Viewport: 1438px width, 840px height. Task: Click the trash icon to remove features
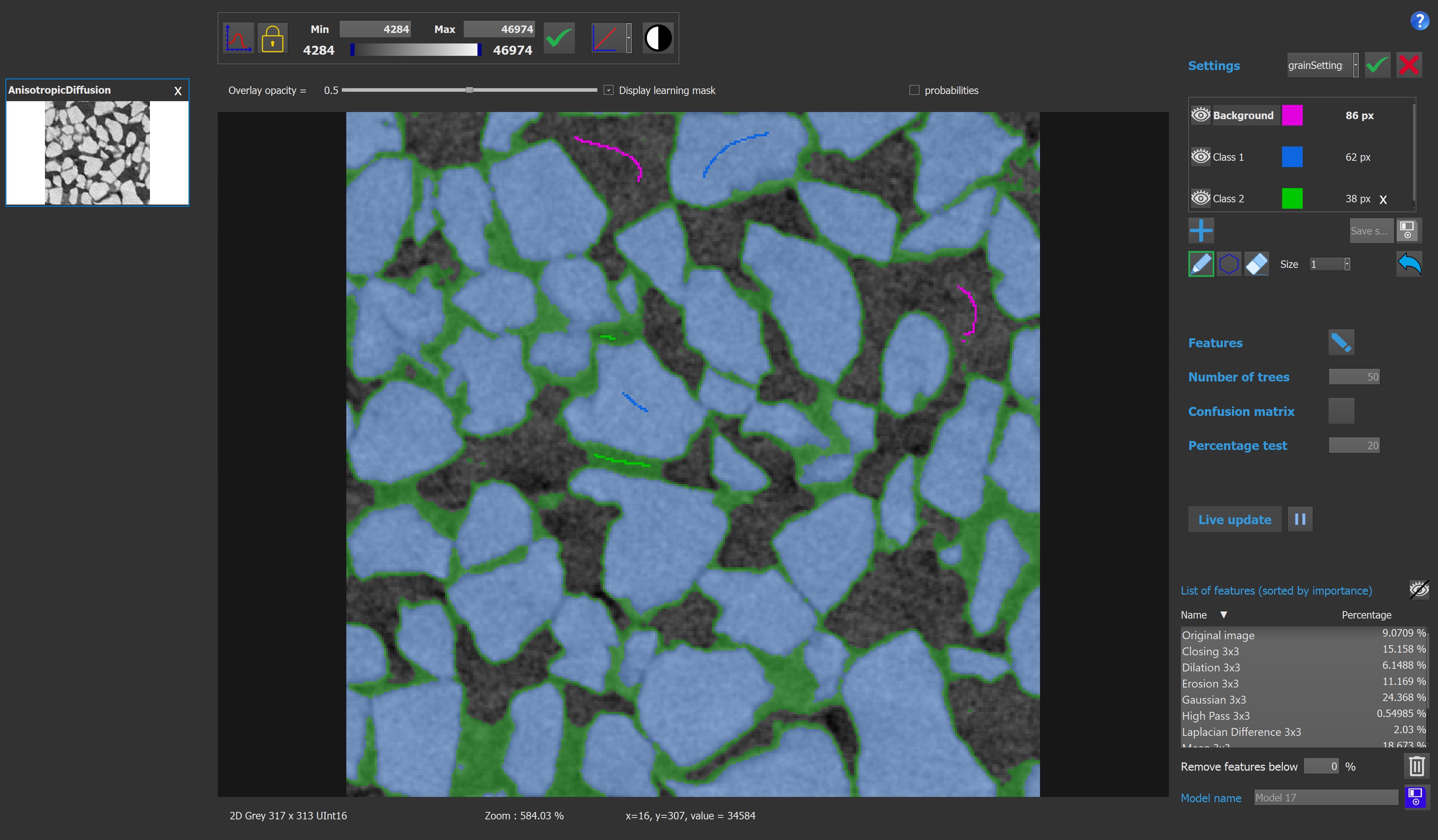1416,767
